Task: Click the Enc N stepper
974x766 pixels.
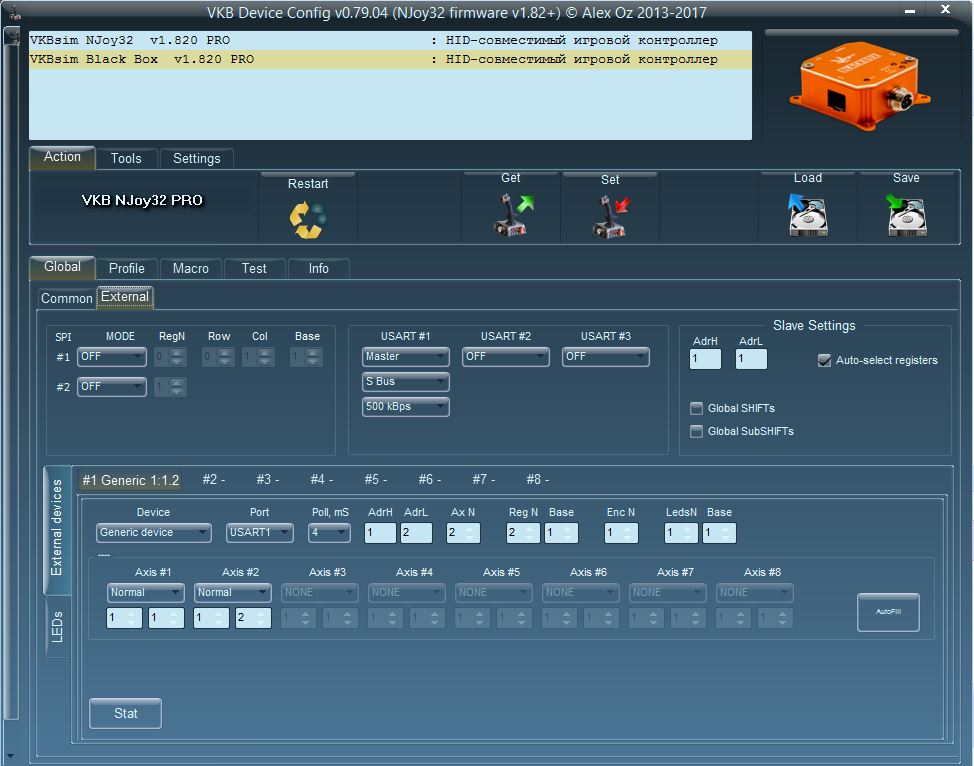Action: [621, 533]
